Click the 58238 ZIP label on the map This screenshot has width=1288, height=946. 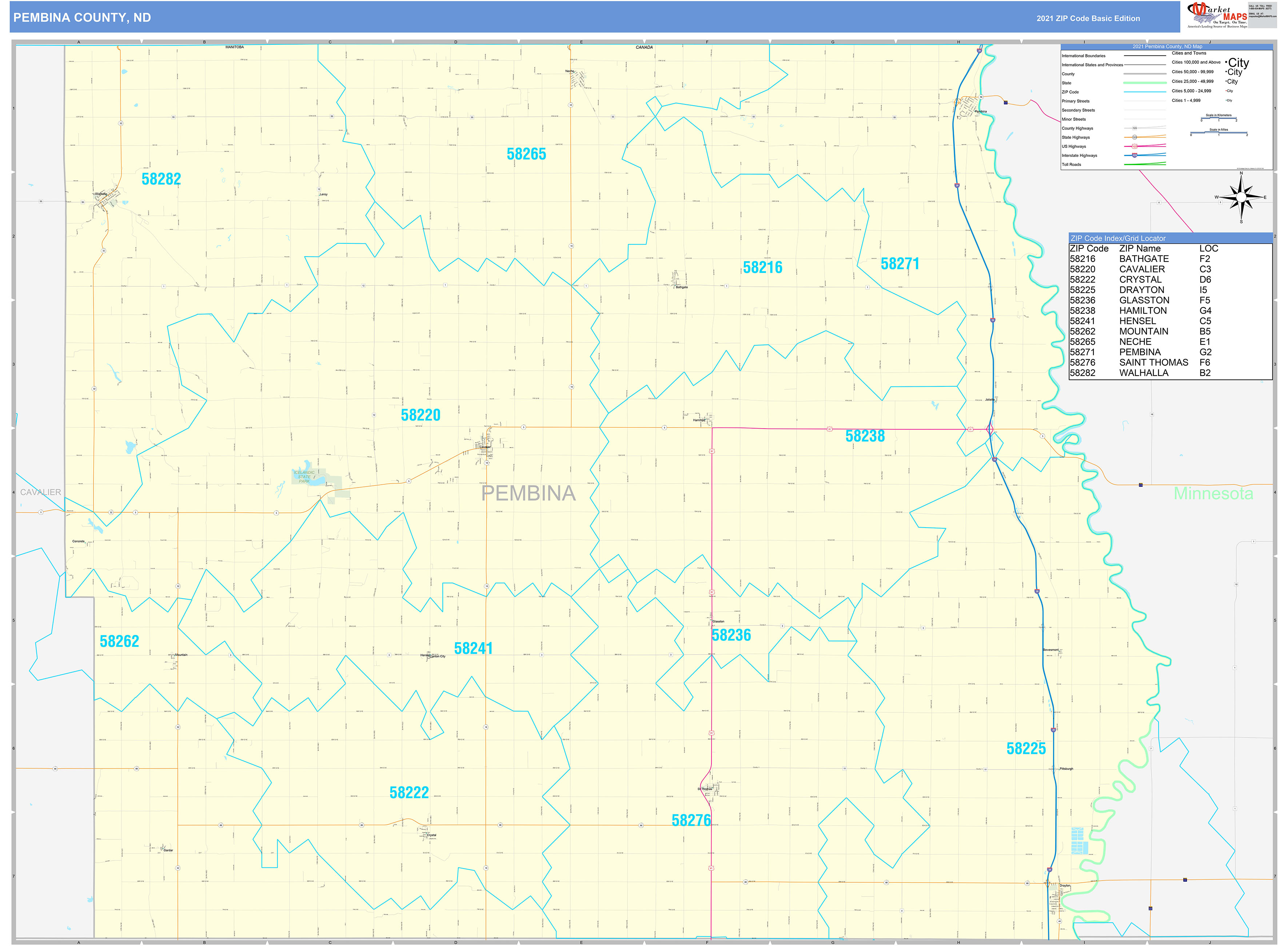(x=865, y=436)
